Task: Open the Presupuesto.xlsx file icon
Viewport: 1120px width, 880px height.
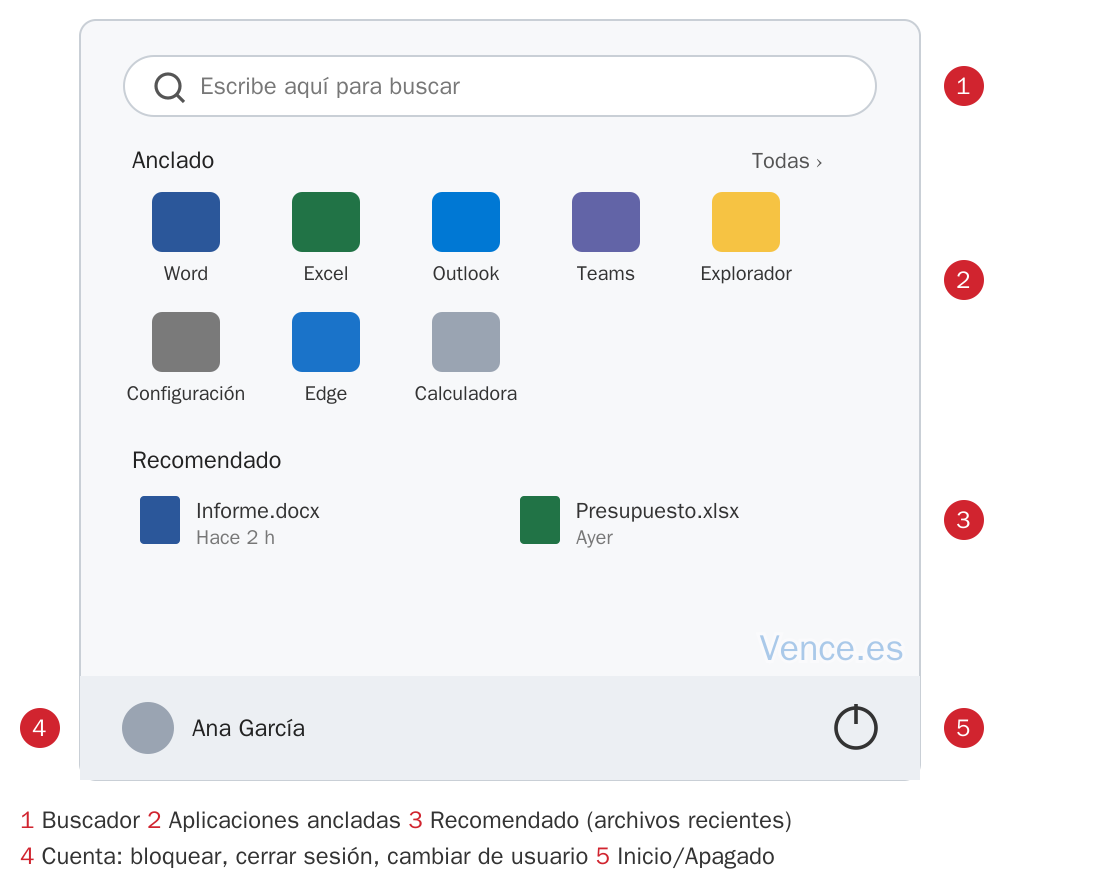Action: (x=540, y=520)
